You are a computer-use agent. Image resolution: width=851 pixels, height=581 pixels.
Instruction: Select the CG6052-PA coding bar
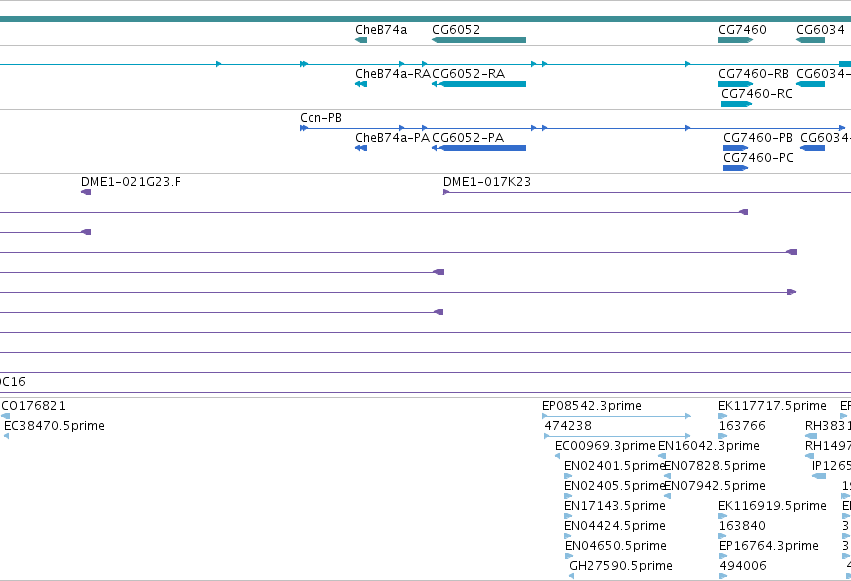pyautogui.click(x=479, y=148)
